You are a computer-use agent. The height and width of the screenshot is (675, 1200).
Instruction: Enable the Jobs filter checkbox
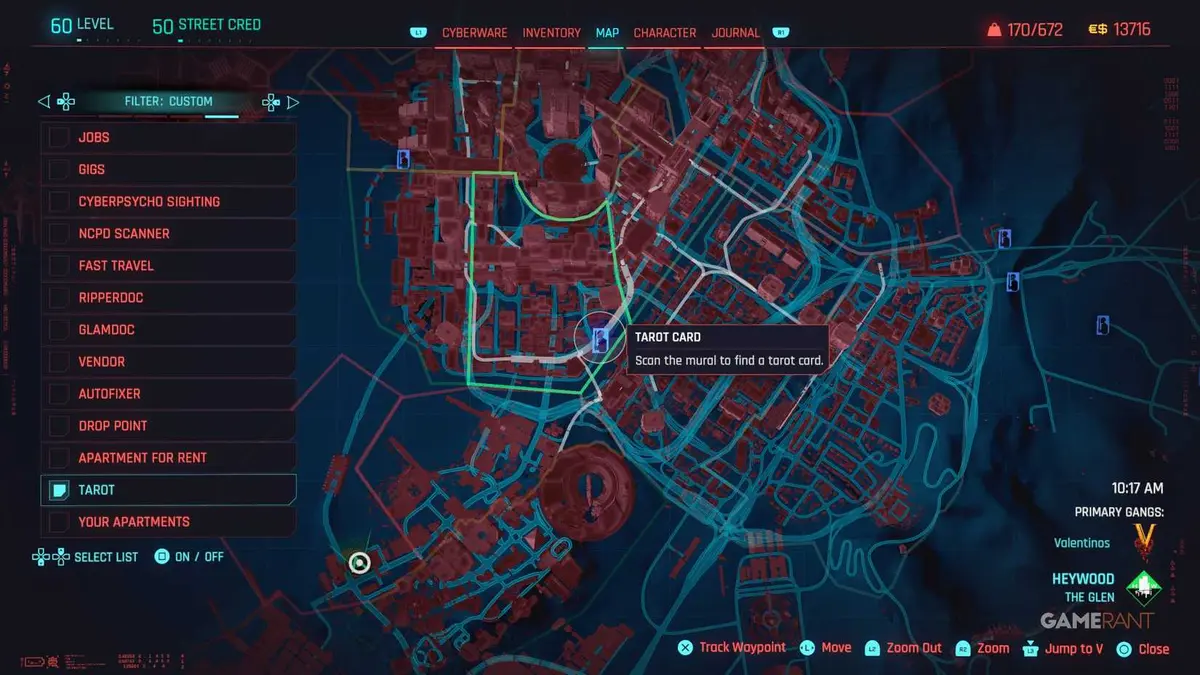pyautogui.click(x=59, y=137)
